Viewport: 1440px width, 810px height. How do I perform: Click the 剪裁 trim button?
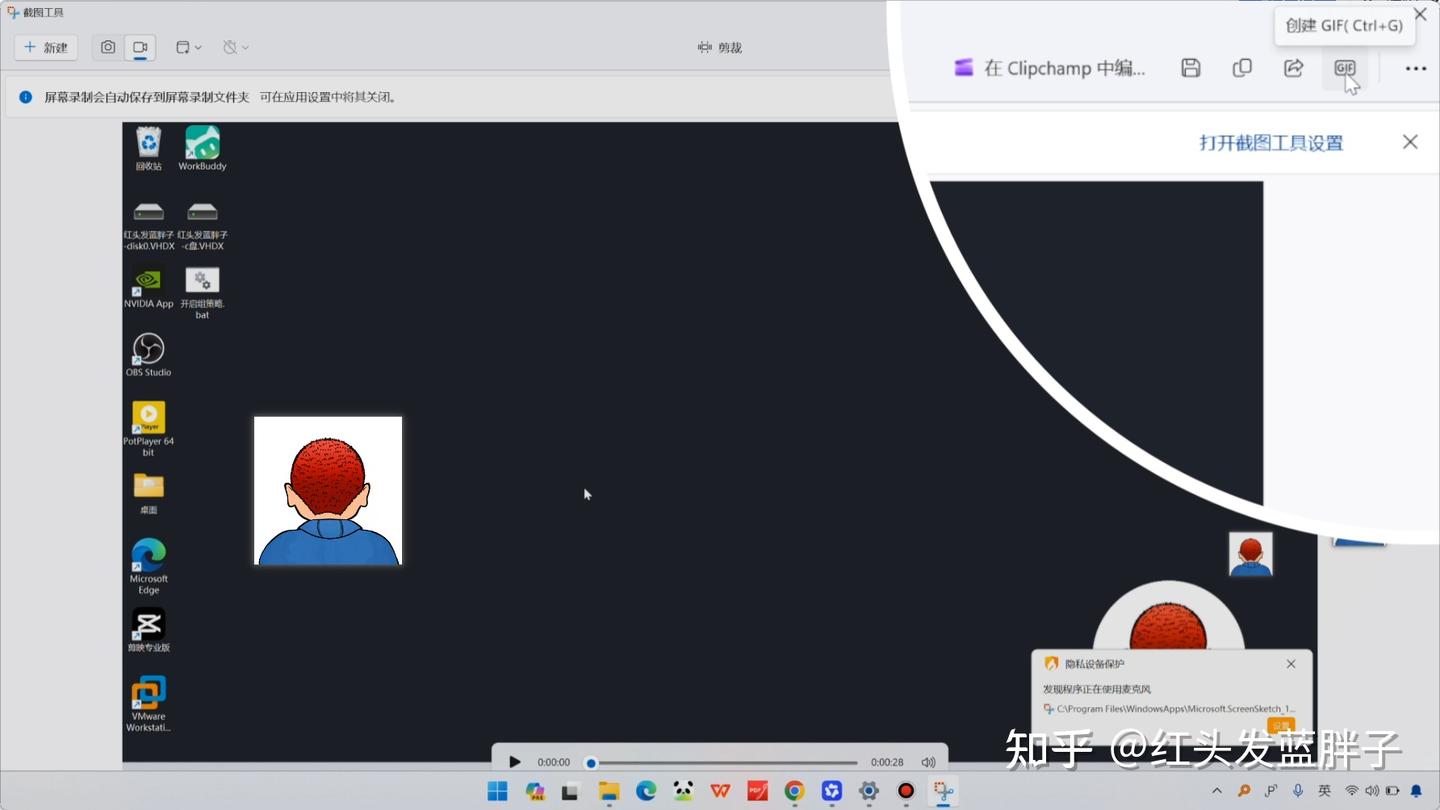[720, 47]
